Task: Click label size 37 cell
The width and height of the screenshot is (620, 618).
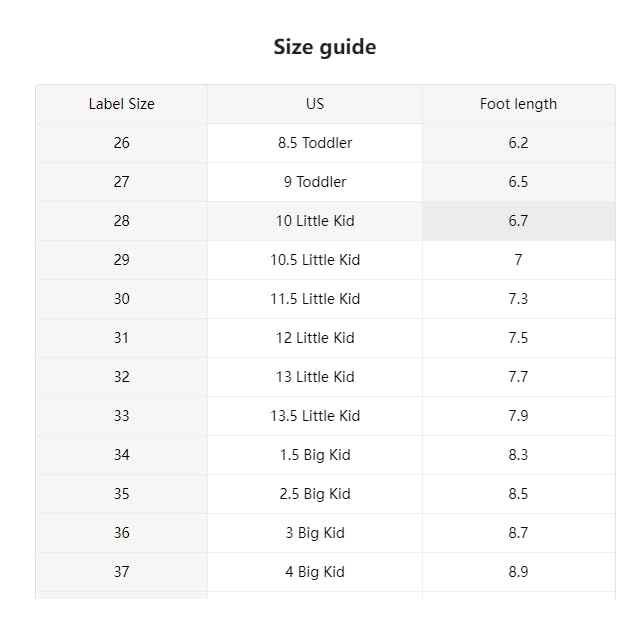Action: click(x=121, y=572)
